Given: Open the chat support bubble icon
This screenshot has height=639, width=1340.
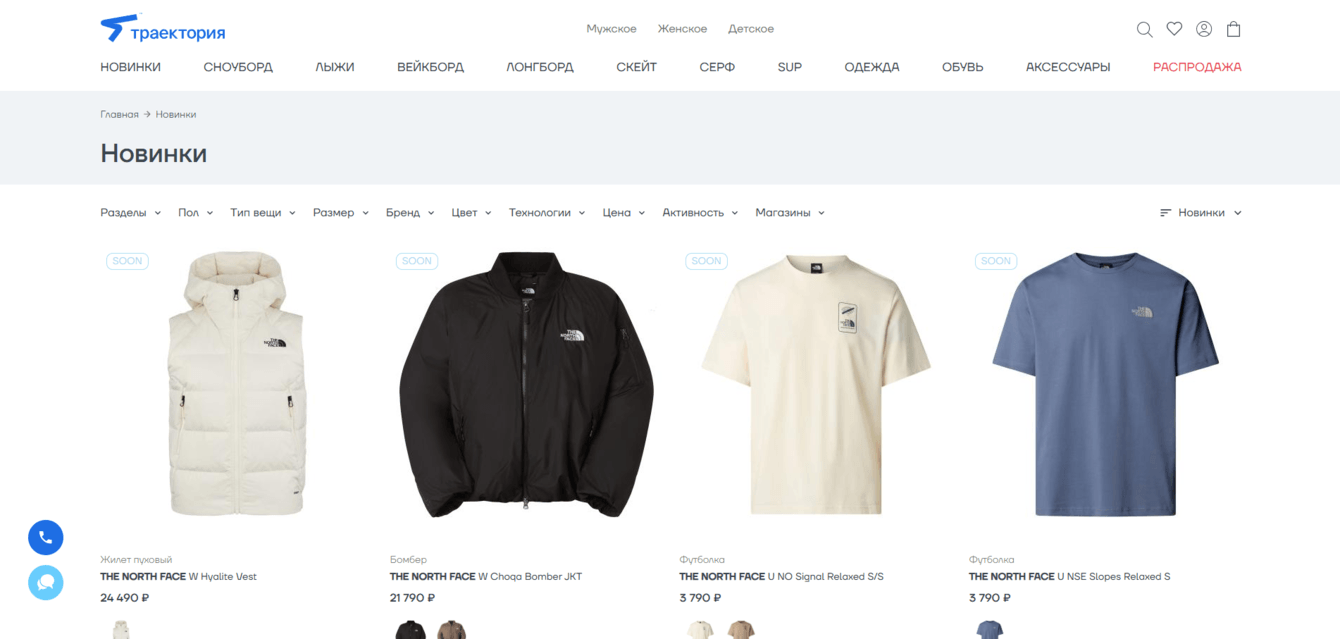Looking at the screenshot, I should point(46,582).
